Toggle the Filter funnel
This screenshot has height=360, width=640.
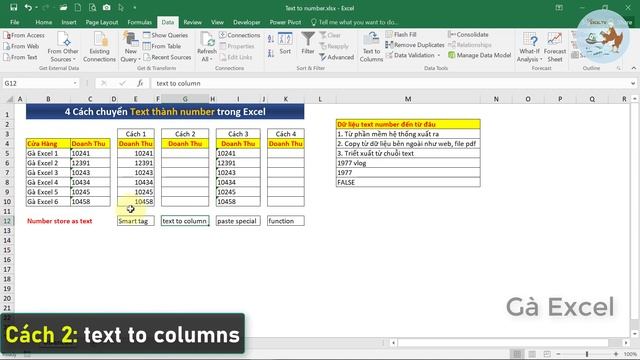[308, 43]
